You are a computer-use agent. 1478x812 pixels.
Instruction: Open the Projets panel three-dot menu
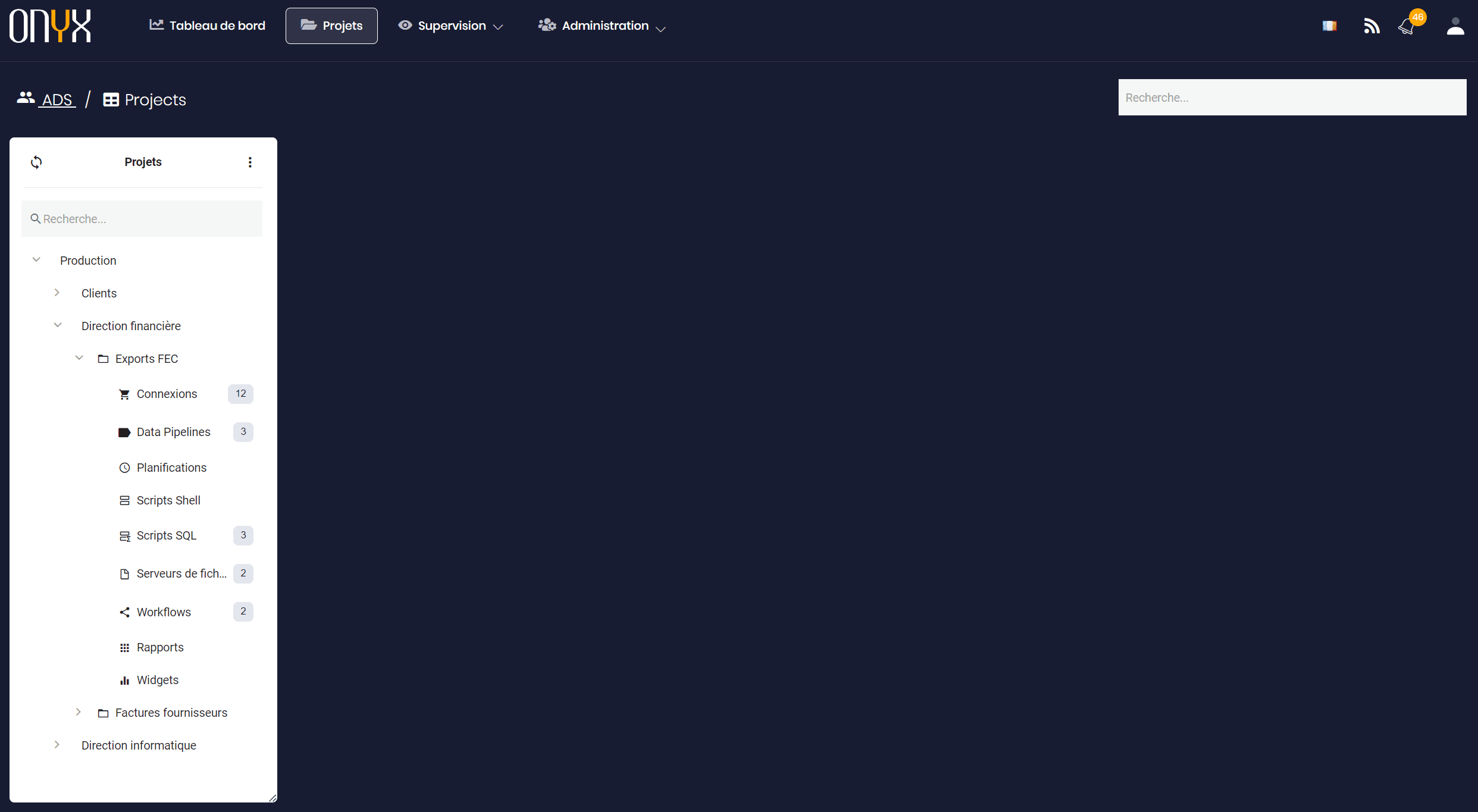tap(250, 162)
